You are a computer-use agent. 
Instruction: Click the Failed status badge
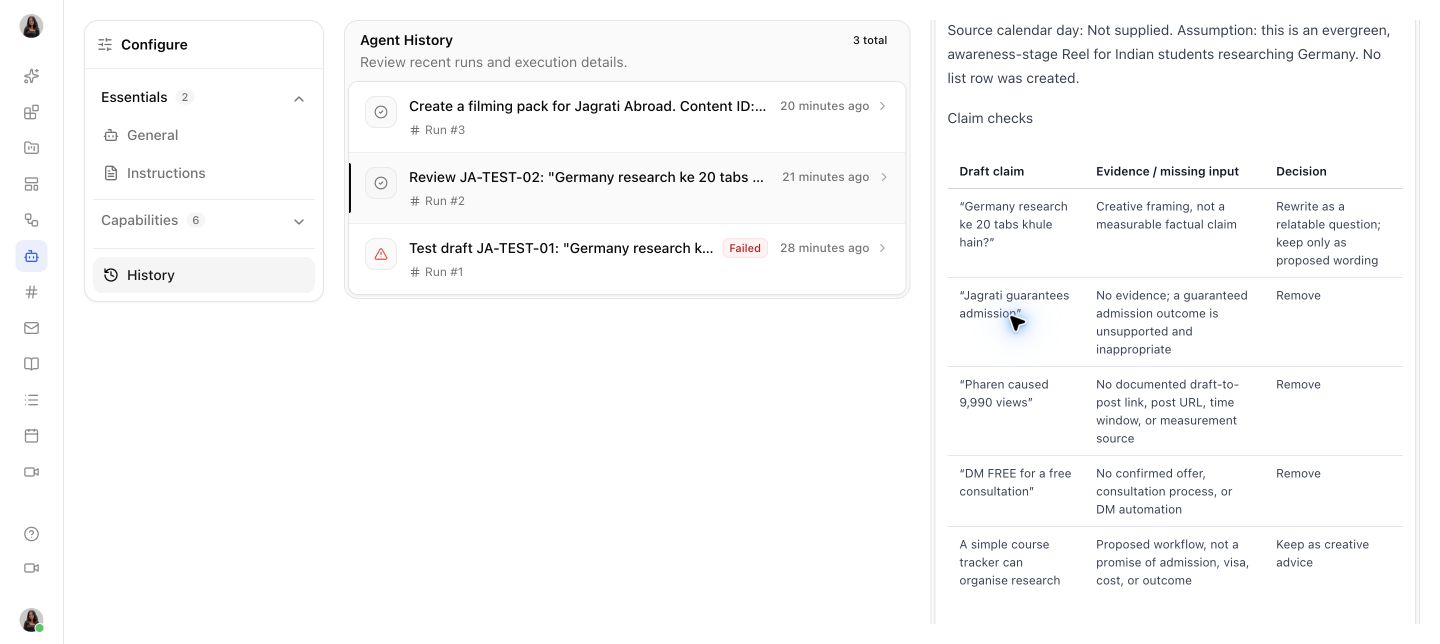point(745,248)
